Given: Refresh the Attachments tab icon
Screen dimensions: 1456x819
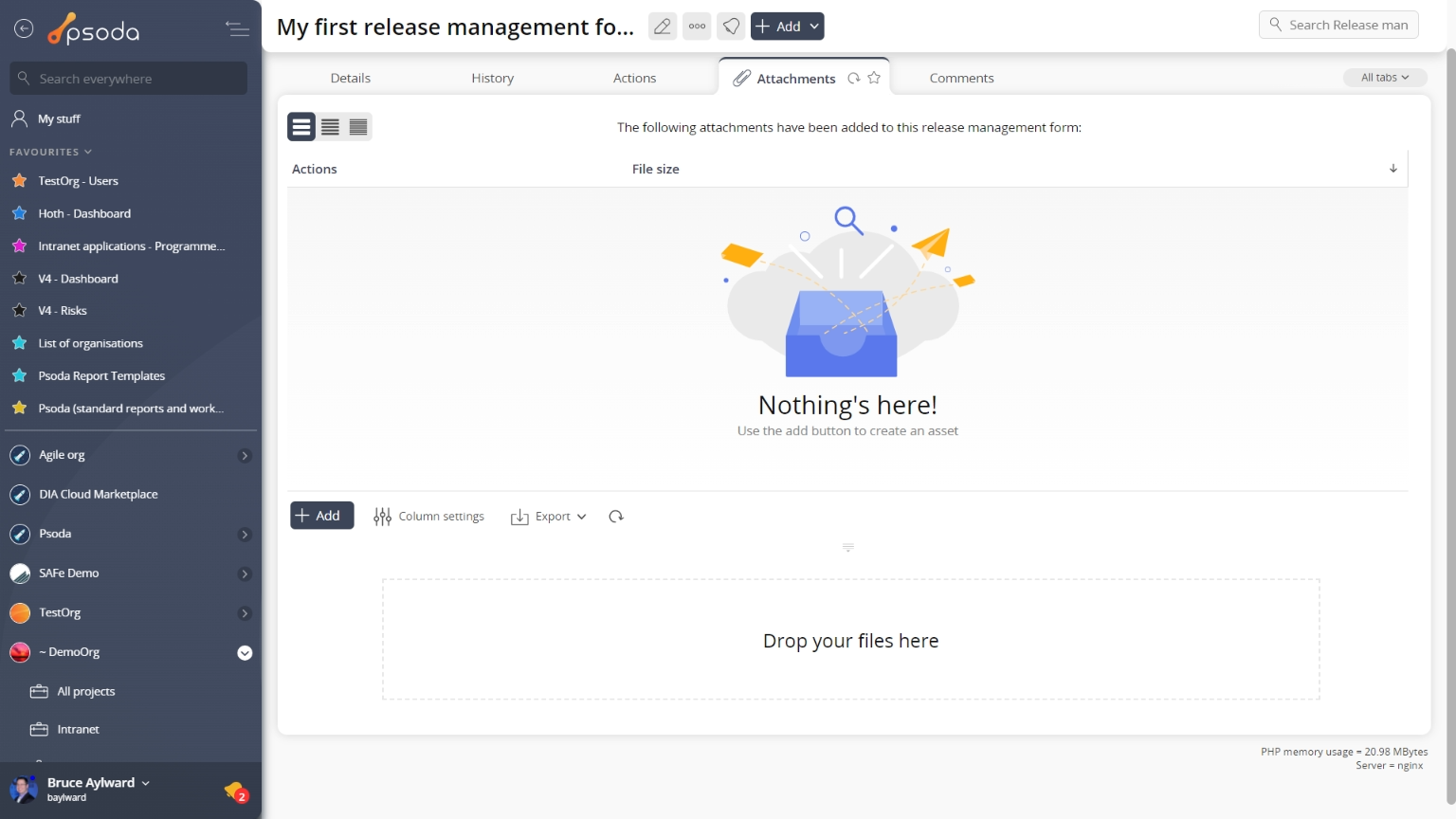Looking at the screenshot, I should tap(854, 79).
